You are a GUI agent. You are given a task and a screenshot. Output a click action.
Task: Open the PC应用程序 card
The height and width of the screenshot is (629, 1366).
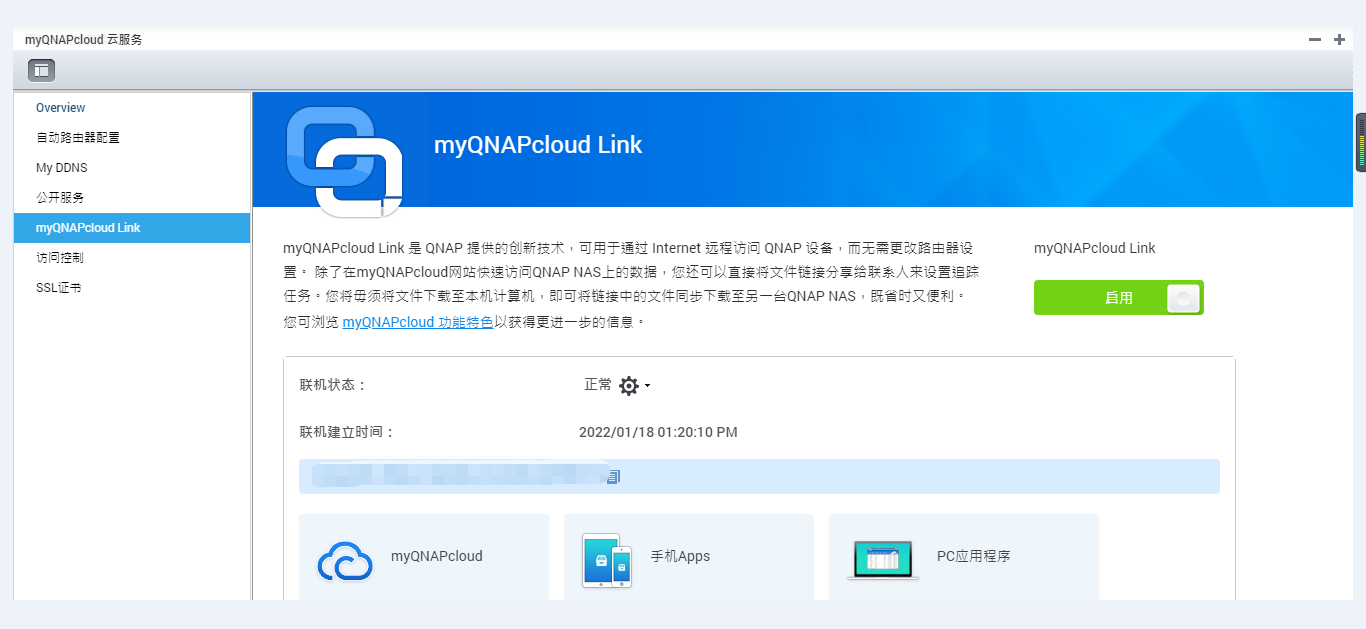(964, 557)
